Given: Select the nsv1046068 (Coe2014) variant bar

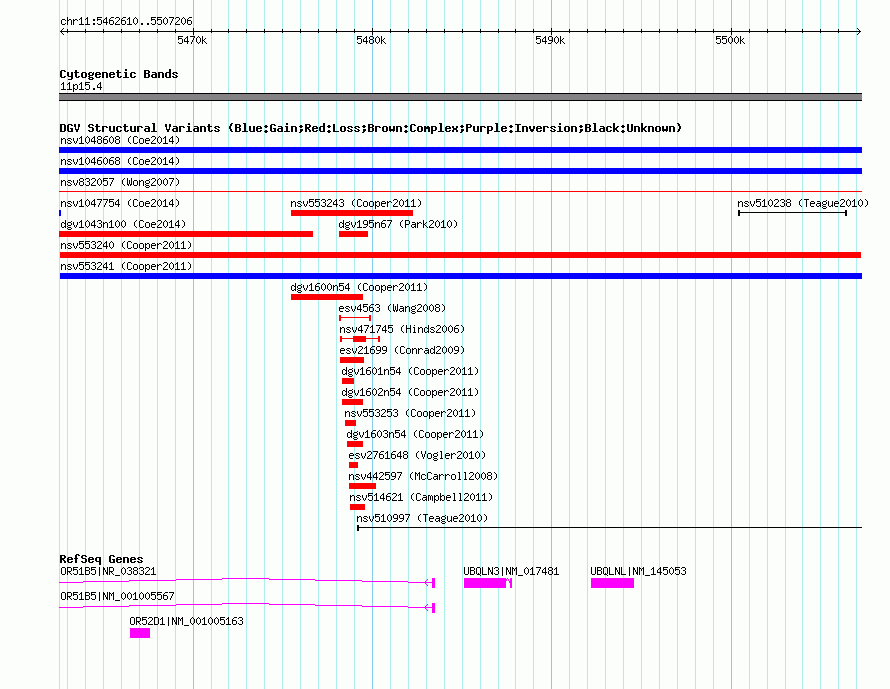Looking at the screenshot, I should pyautogui.click(x=460, y=171).
